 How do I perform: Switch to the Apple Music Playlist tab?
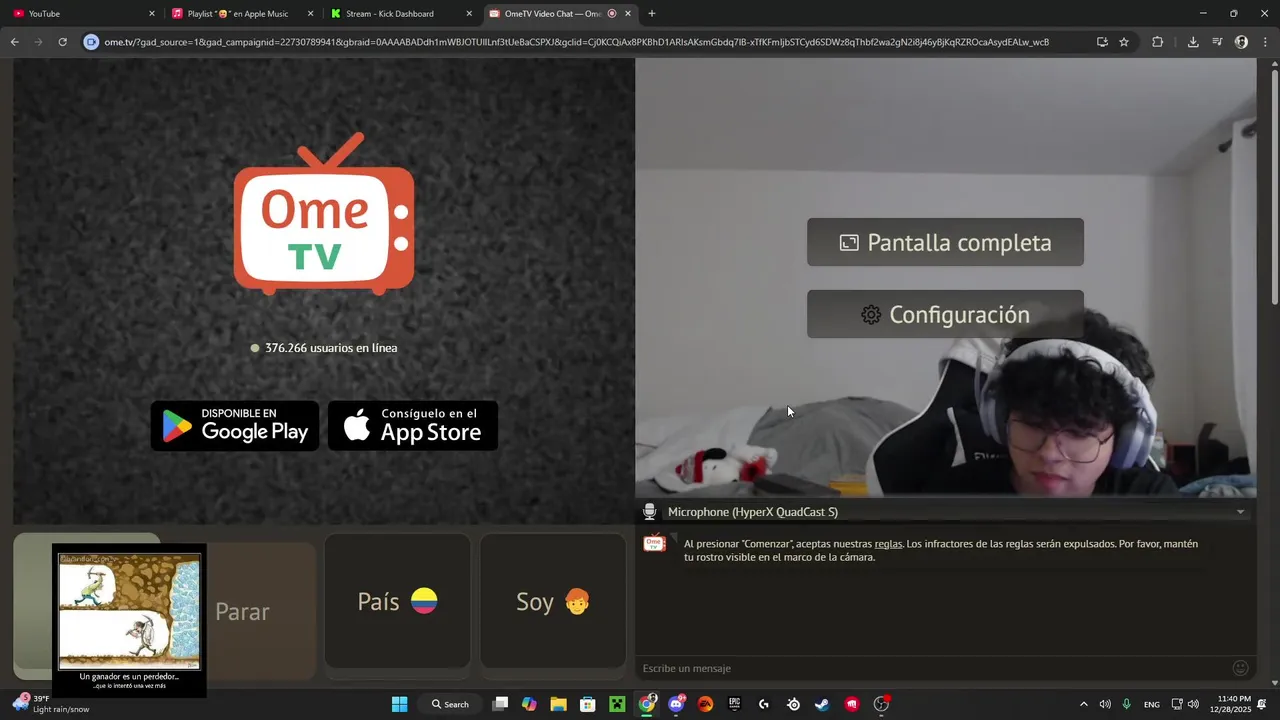241,14
